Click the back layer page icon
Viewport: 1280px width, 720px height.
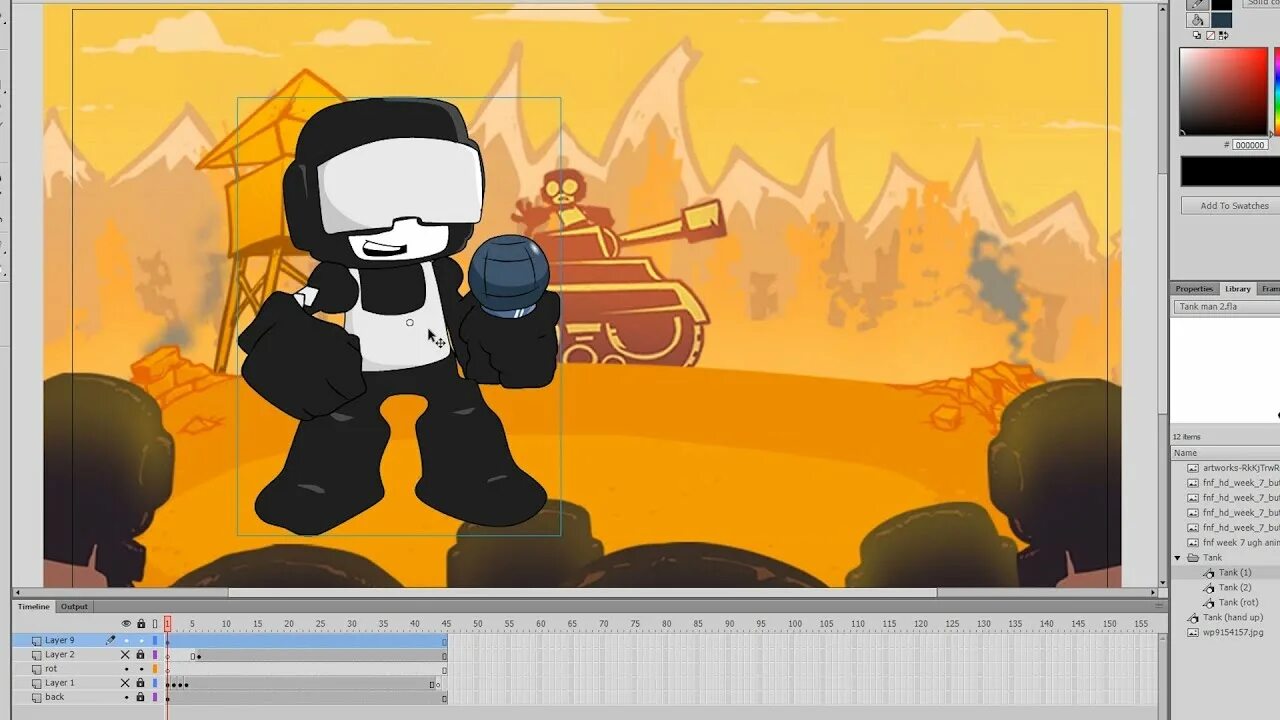point(37,697)
